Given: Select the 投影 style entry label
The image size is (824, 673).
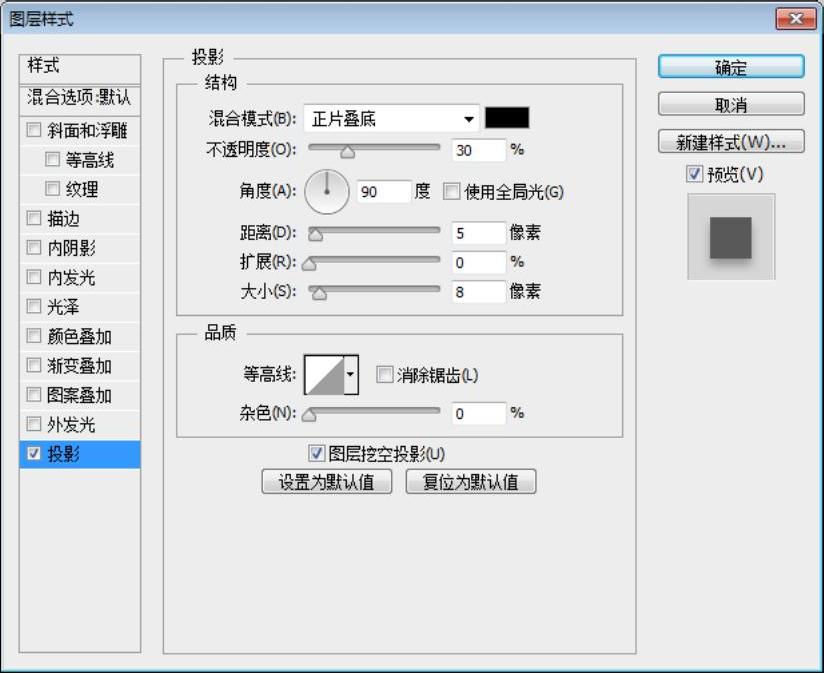Looking at the screenshot, I should pyautogui.click(x=64, y=453).
